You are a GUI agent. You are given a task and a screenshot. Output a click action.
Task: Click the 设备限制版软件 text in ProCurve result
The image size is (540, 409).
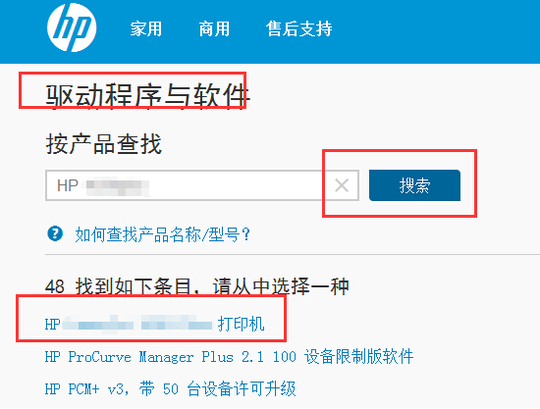click(x=359, y=357)
